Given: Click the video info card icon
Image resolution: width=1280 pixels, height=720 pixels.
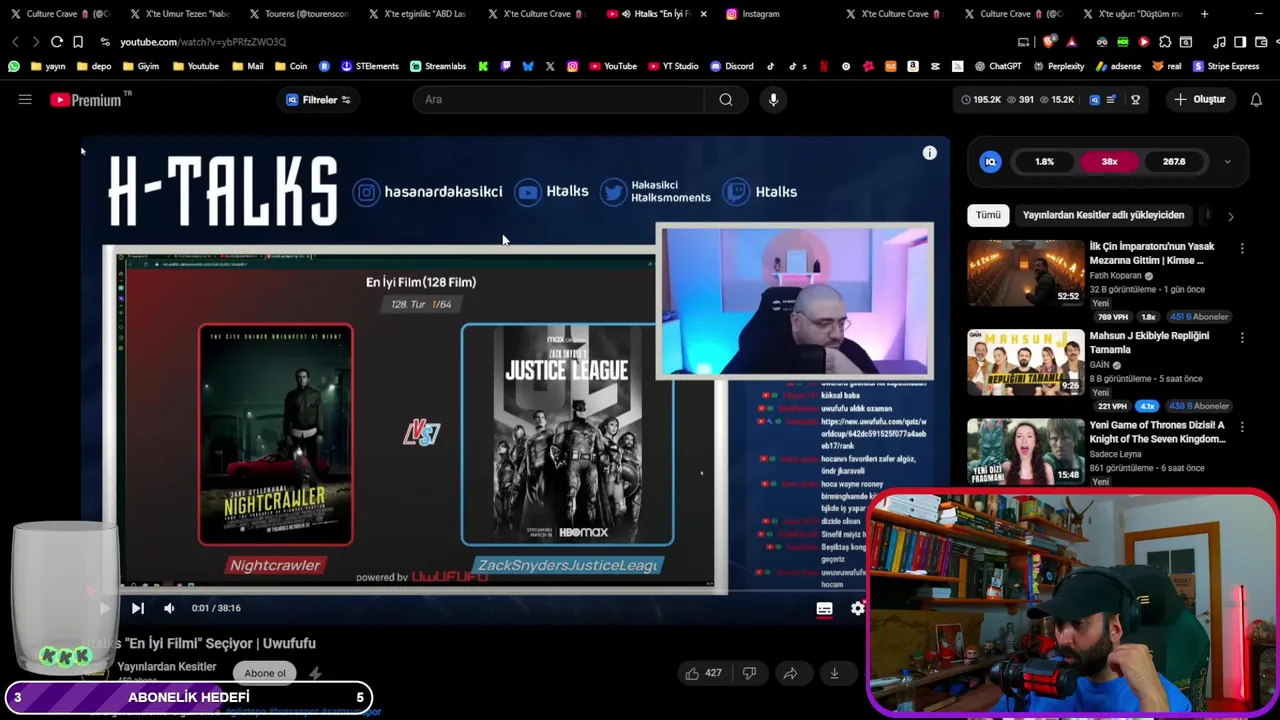Looking at the screenshot, I should pyautogui.click(x=930, y=153).
